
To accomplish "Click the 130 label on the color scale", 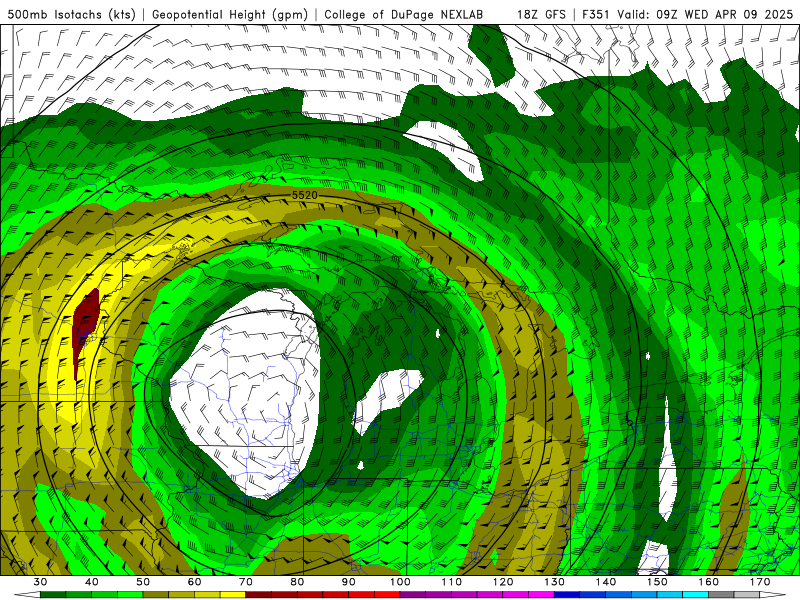I will 554,582.
